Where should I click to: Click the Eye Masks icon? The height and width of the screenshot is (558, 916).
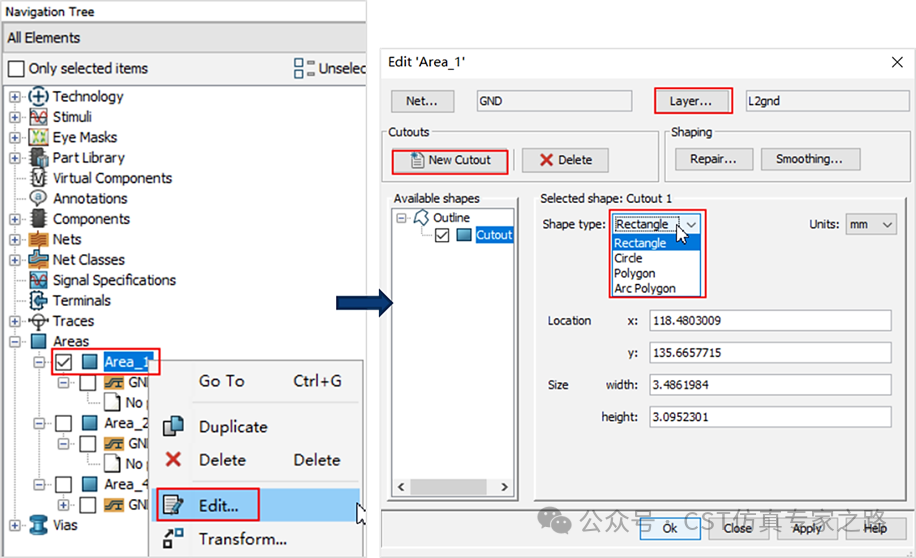pyautogui.click(x=38, y=137)
